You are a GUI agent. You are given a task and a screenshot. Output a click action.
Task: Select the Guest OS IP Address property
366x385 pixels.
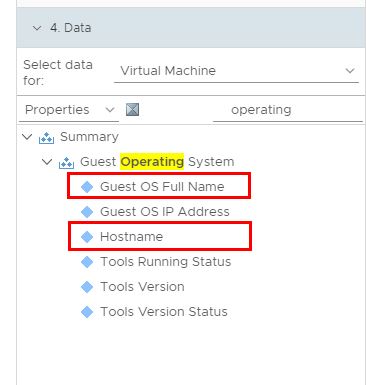click(x=165, y=212)
